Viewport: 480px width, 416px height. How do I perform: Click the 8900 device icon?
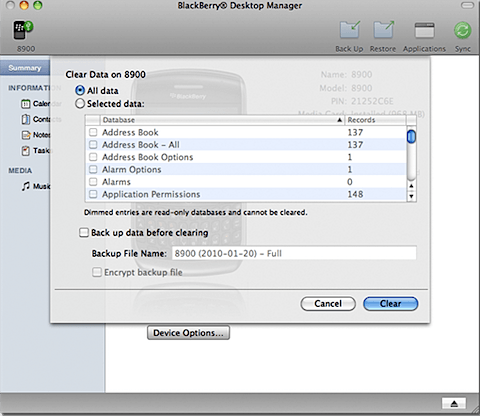pos(23,30)
